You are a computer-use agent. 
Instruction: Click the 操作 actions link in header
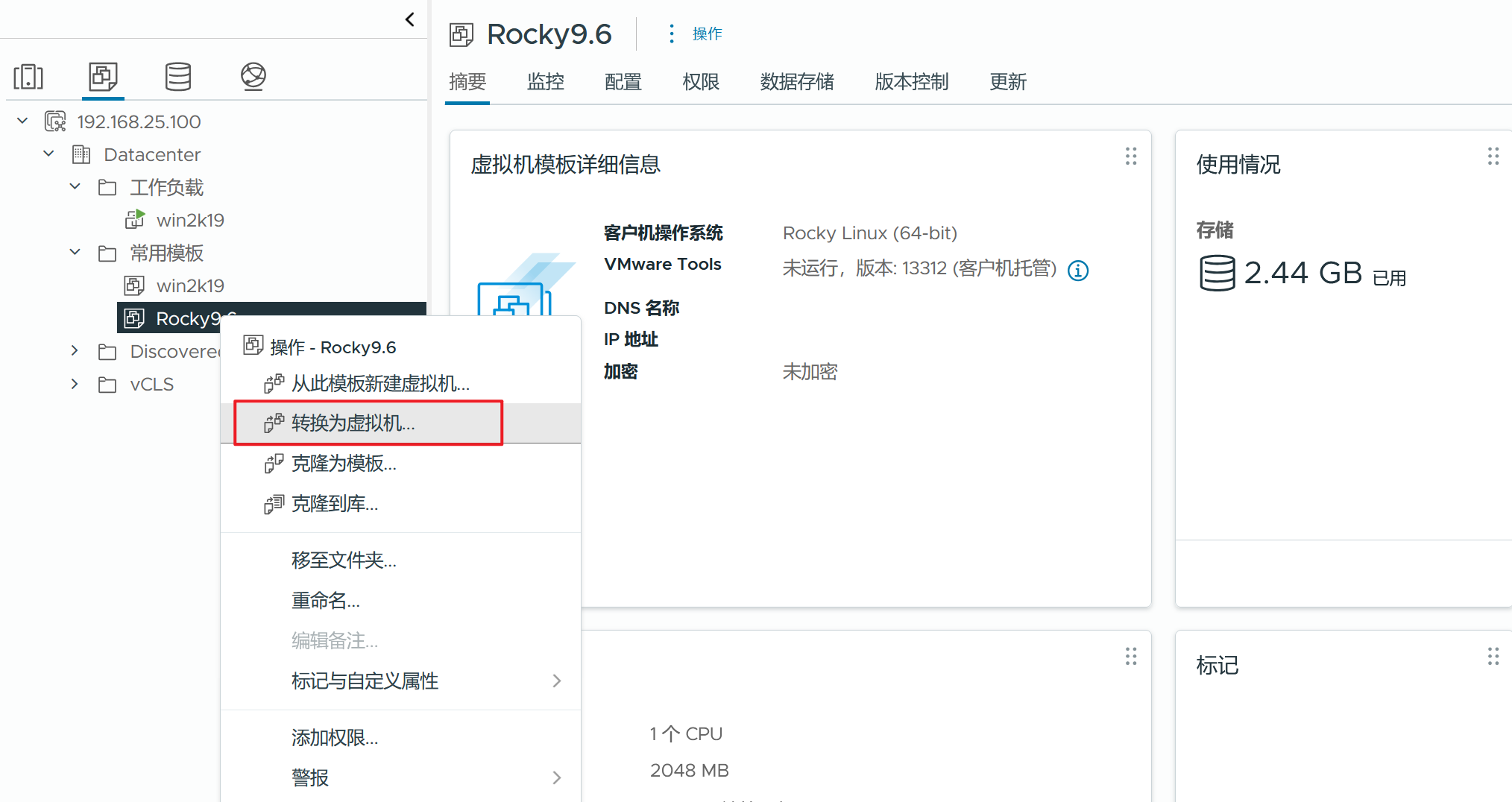(x=708, y=34)
